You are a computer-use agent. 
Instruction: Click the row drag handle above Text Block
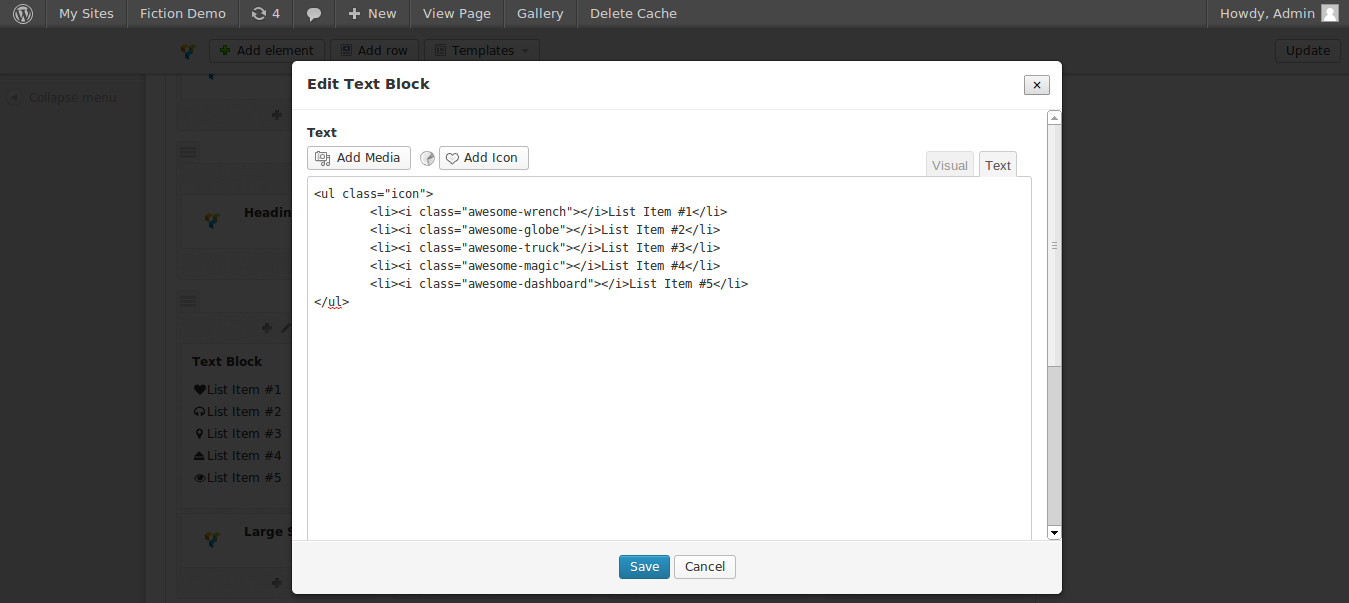point(188,301)
